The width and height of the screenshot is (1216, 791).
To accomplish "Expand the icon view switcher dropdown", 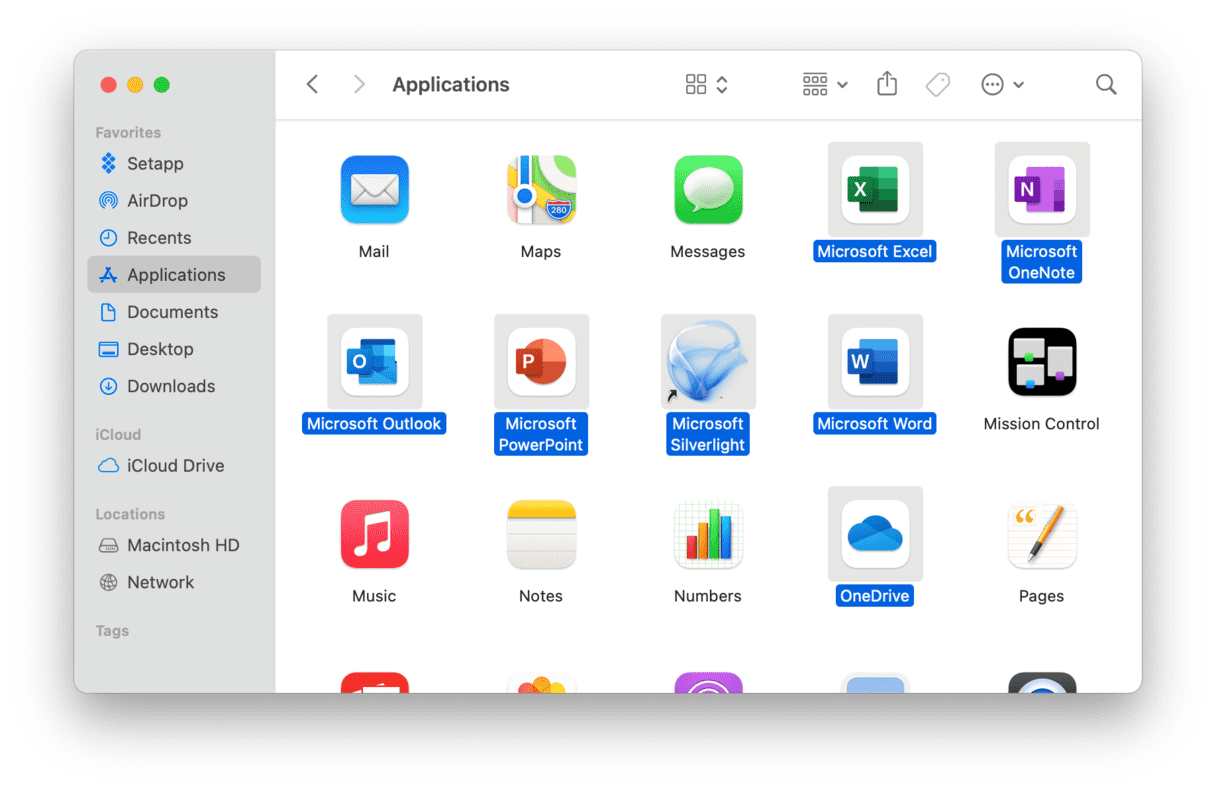I will pos(707,85).
